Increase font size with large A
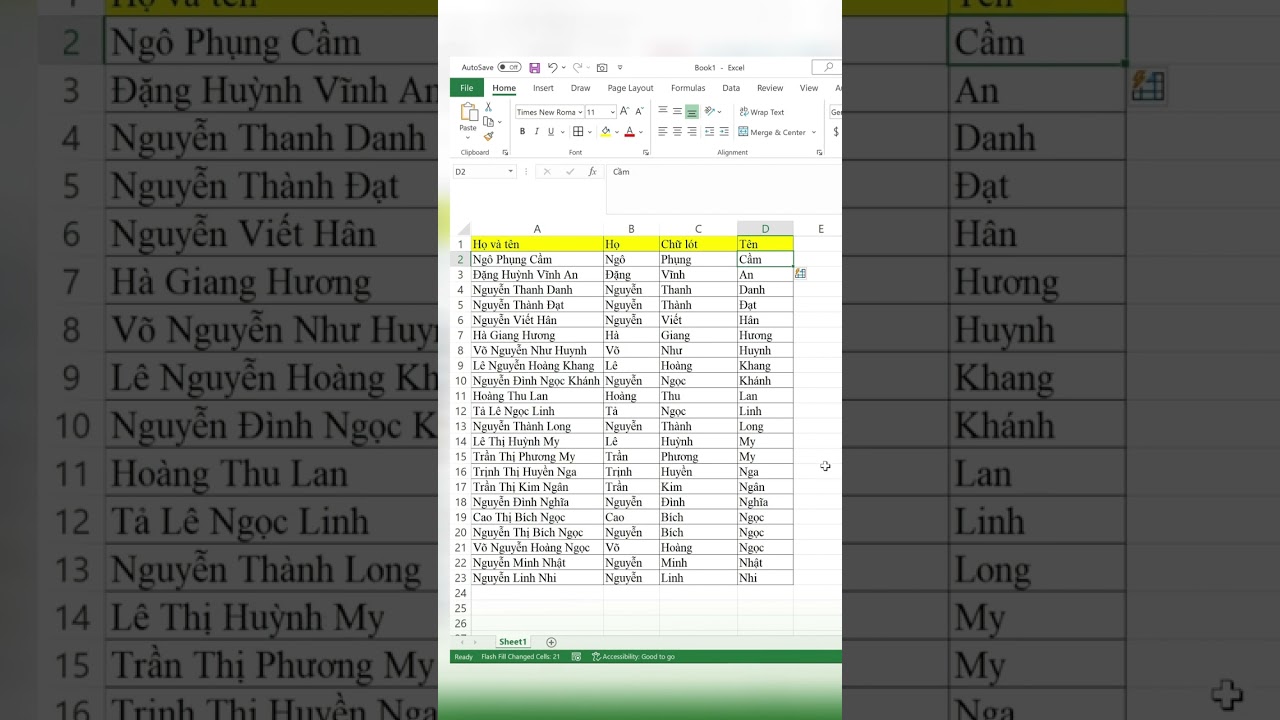The width and height of the screenshot is (1280, 720). pos(624,112)
